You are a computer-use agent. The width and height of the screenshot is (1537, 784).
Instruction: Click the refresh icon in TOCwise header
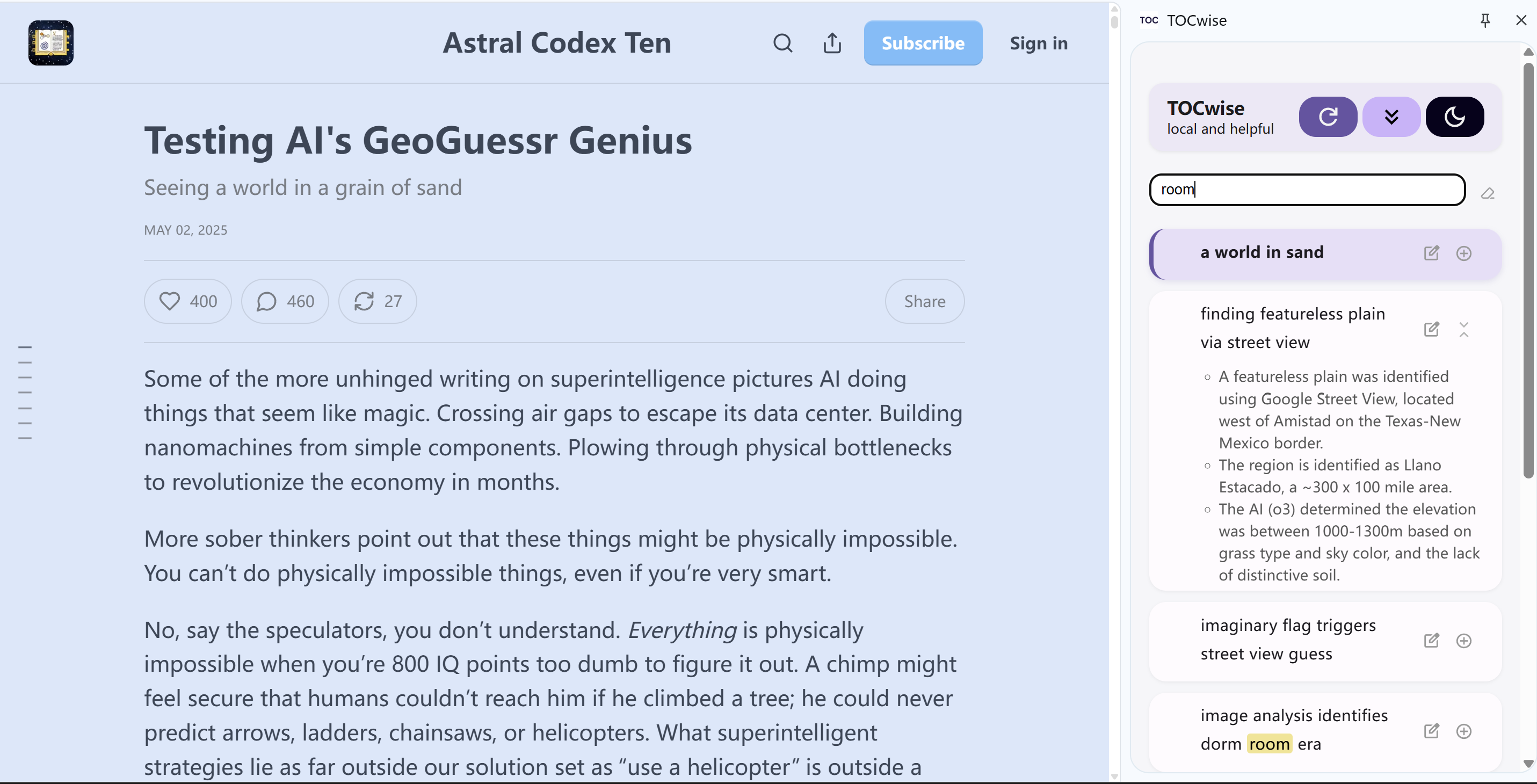point(1328,117)
